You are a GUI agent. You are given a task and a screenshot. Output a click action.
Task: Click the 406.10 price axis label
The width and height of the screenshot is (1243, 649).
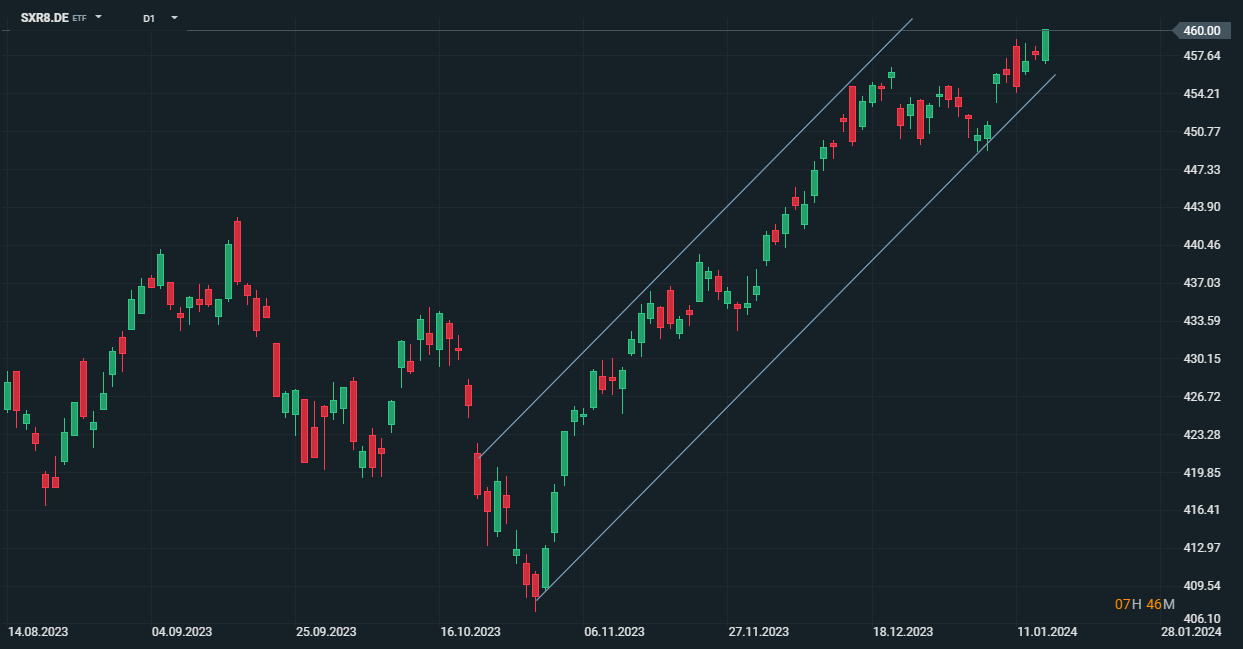pyautogui.click(x=1202, y=619)
